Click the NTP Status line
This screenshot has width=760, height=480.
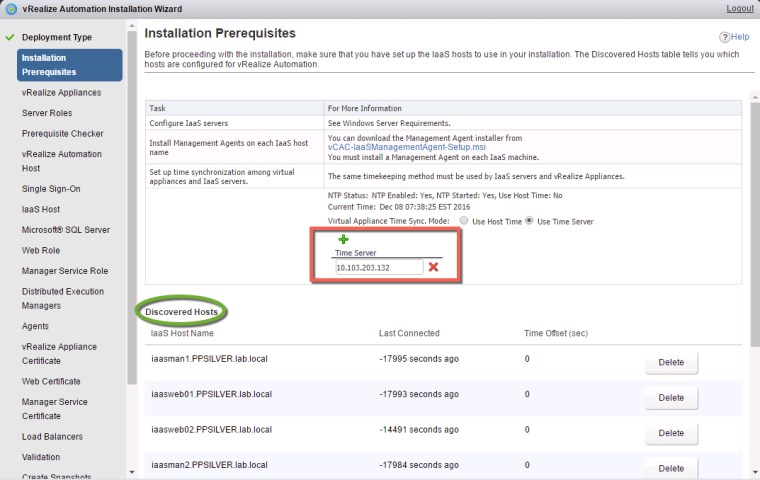coord(445,195)
